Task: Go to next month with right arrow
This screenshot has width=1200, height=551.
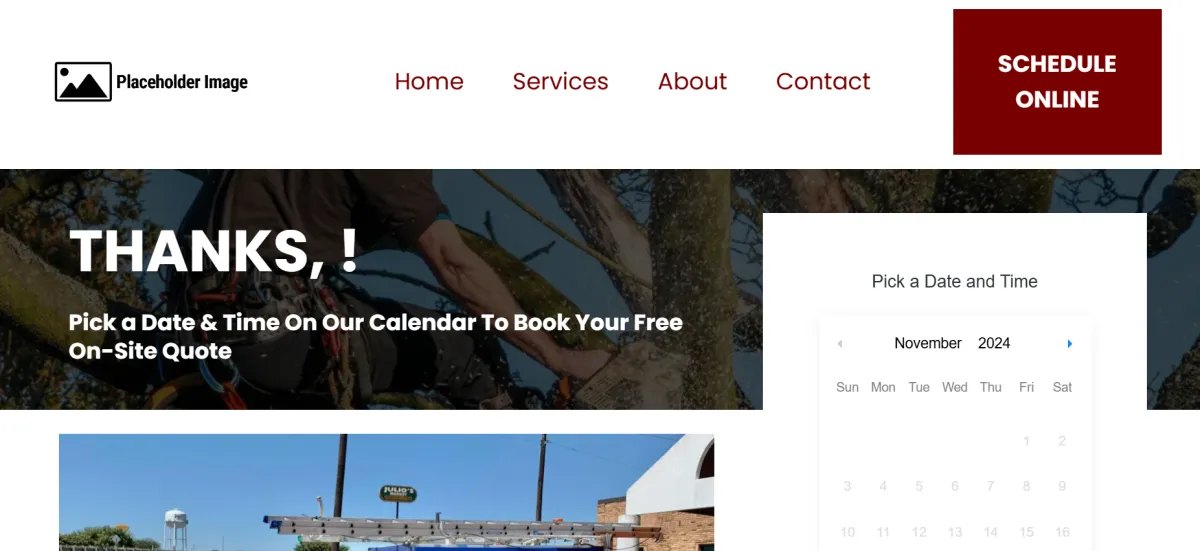Action: [1069, 344]
